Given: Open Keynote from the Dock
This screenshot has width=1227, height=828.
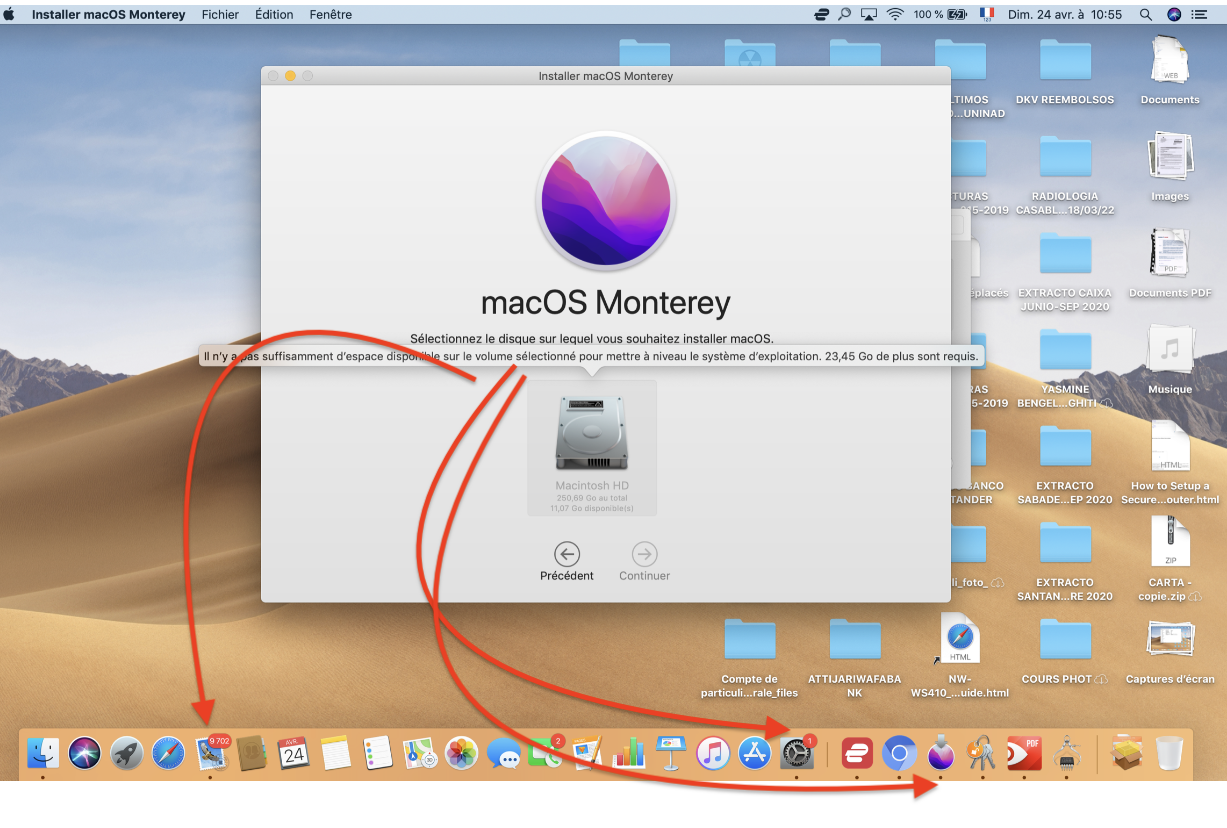Looking at the screenshot, I should click(670, 753).
